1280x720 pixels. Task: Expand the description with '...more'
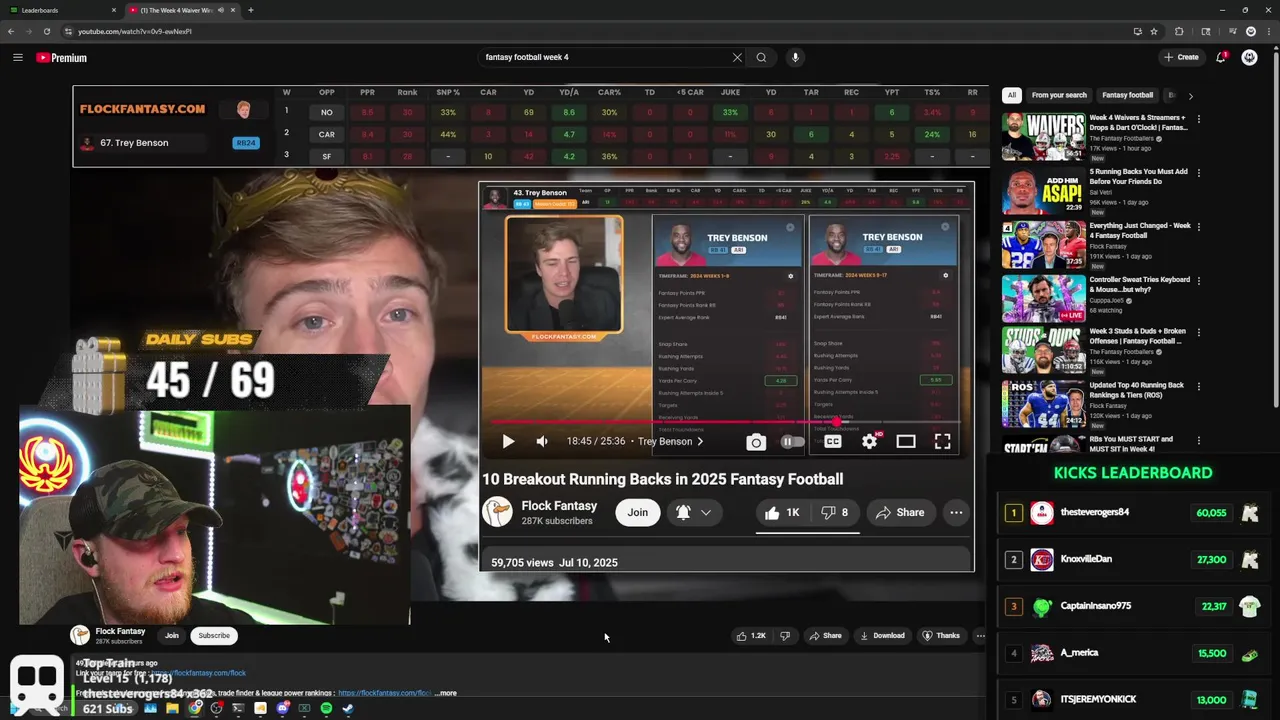click(x=446, y=693)
